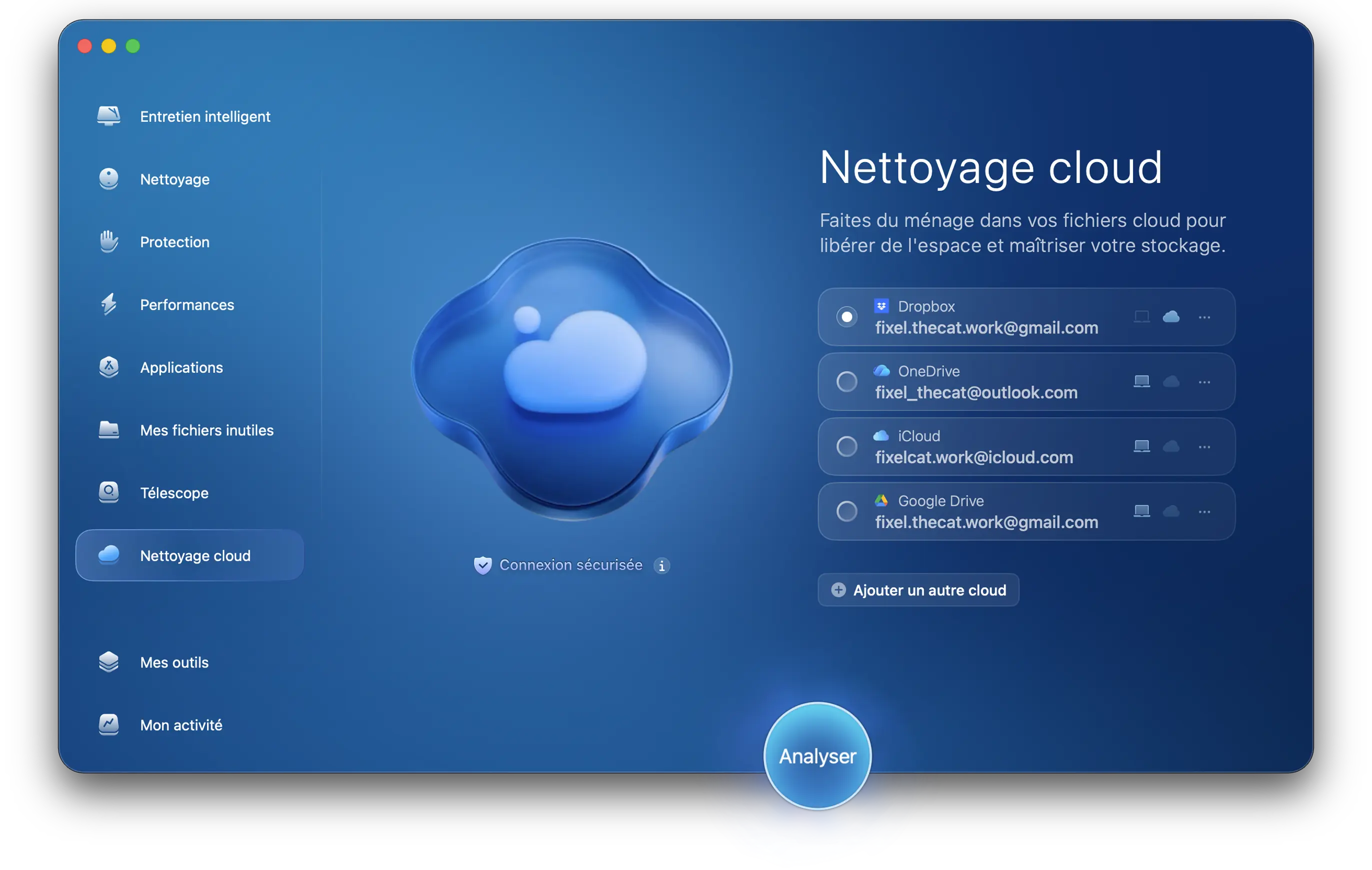The height and width of the screenshot is (870, 1372).
Task: Open the Dropbox row three-dot menu
Action: [x=1204, y=317]
